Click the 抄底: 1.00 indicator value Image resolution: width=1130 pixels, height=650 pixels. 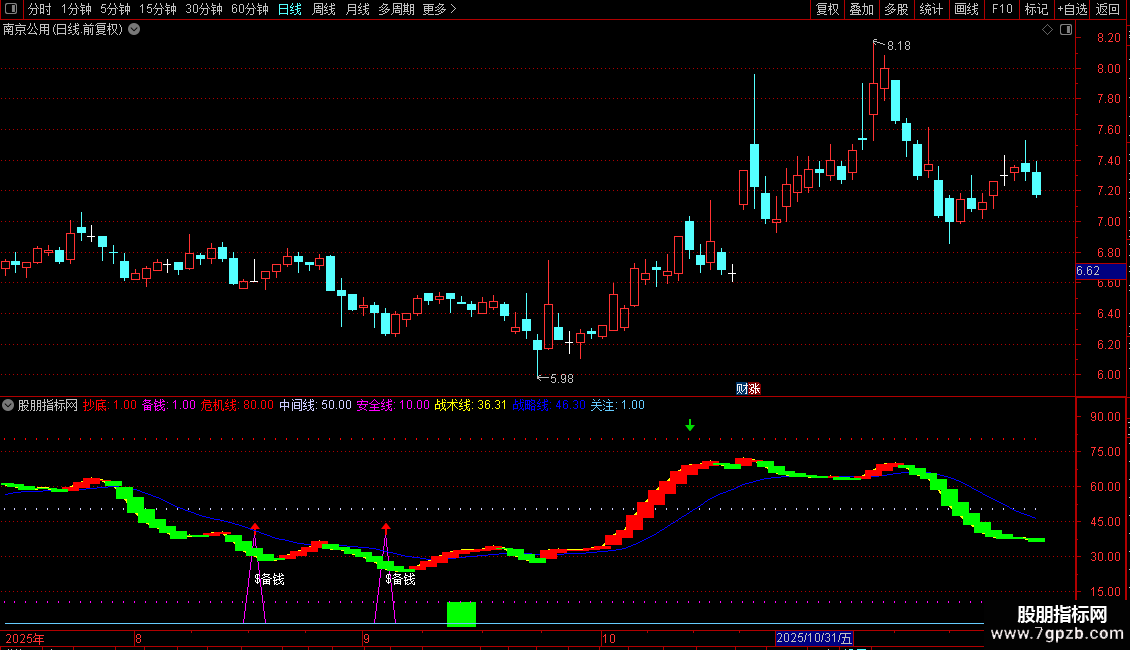point(110,405)
